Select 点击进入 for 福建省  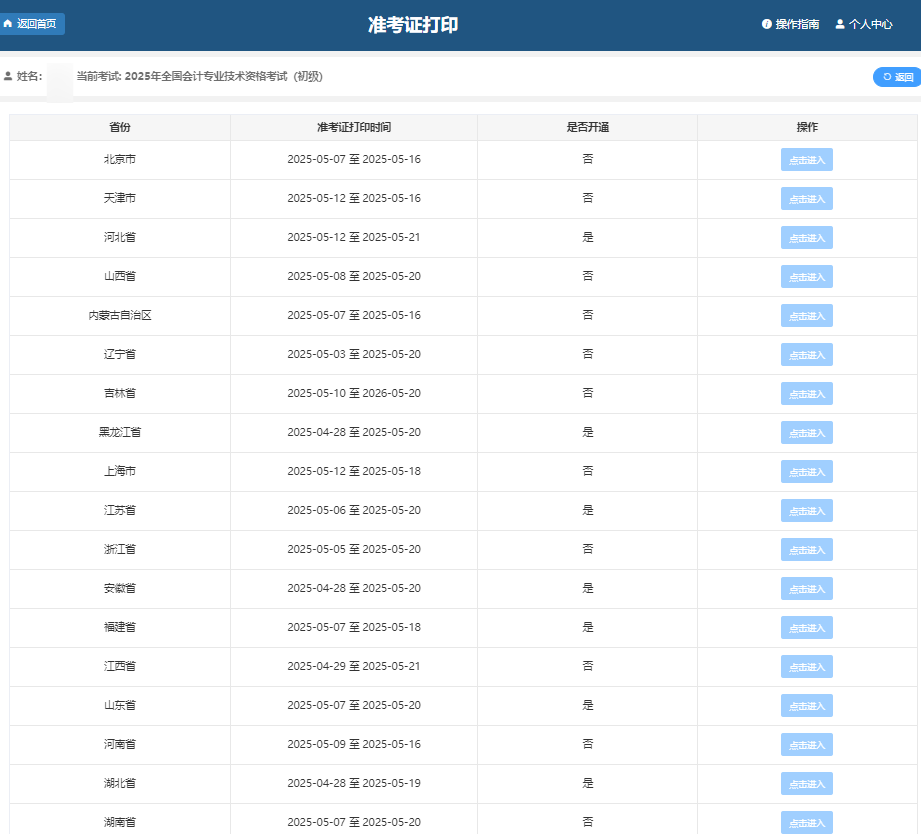tap(806, 628)
